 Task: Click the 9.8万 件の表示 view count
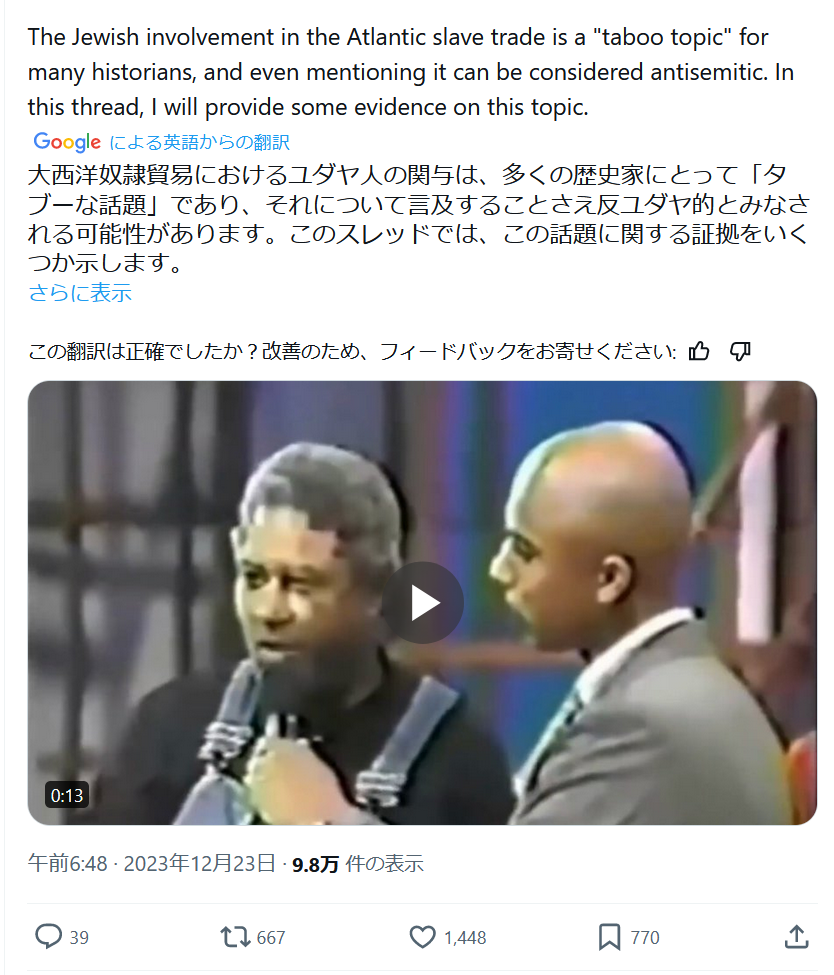pos(358,864)
